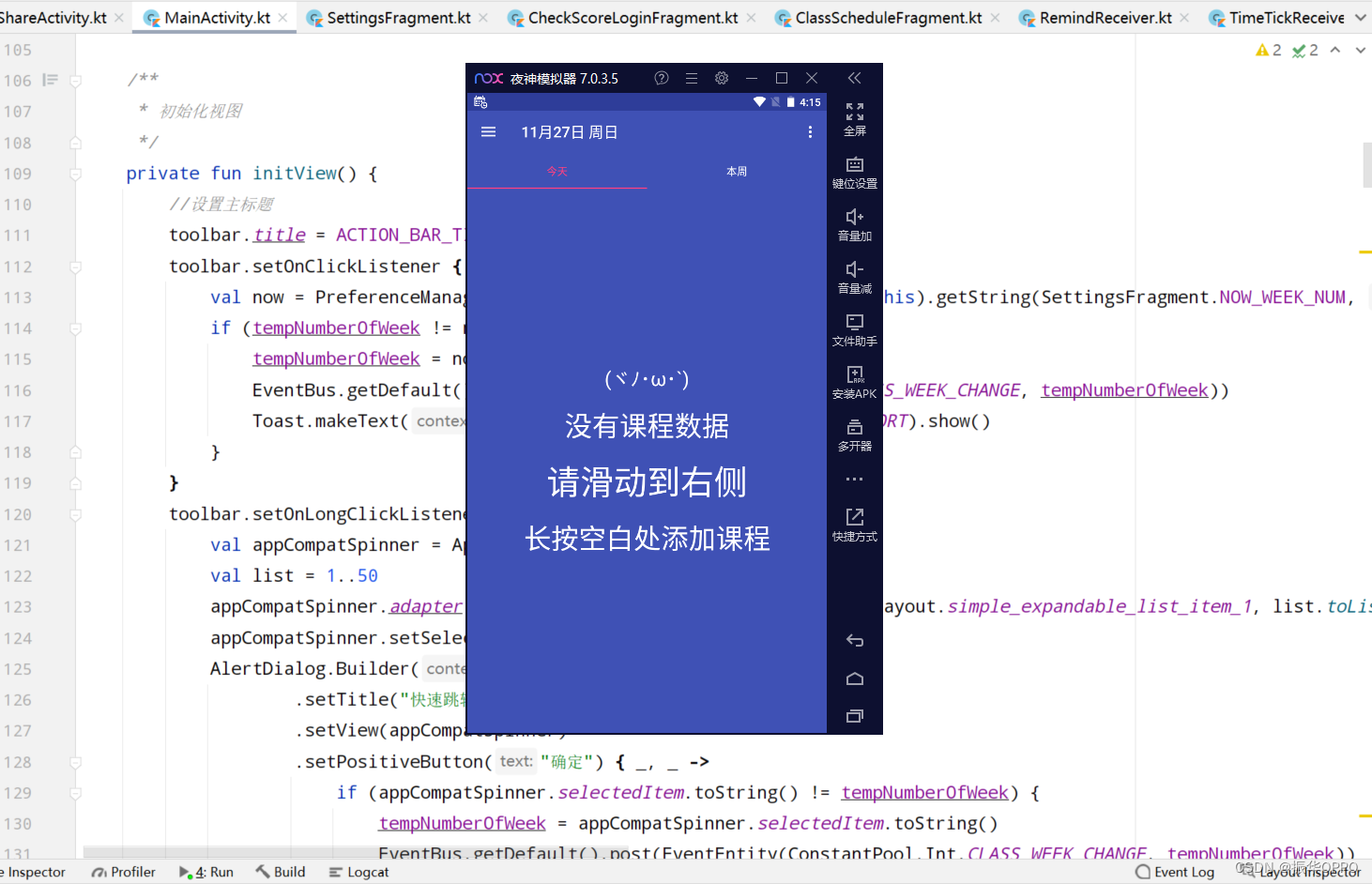Tap the Android home button in Nox sidebar
Viewport: 1372px width, 884px height.
(x=855, y=678)
